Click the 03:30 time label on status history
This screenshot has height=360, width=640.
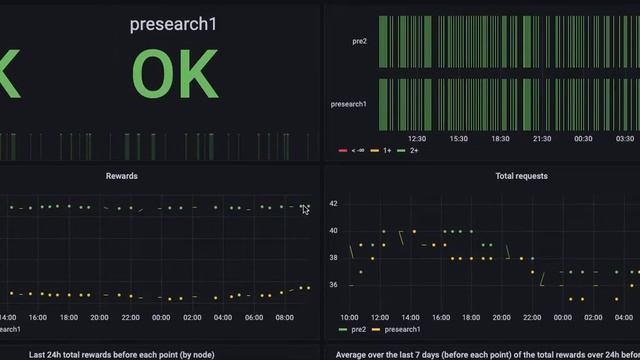pos(625,139)
